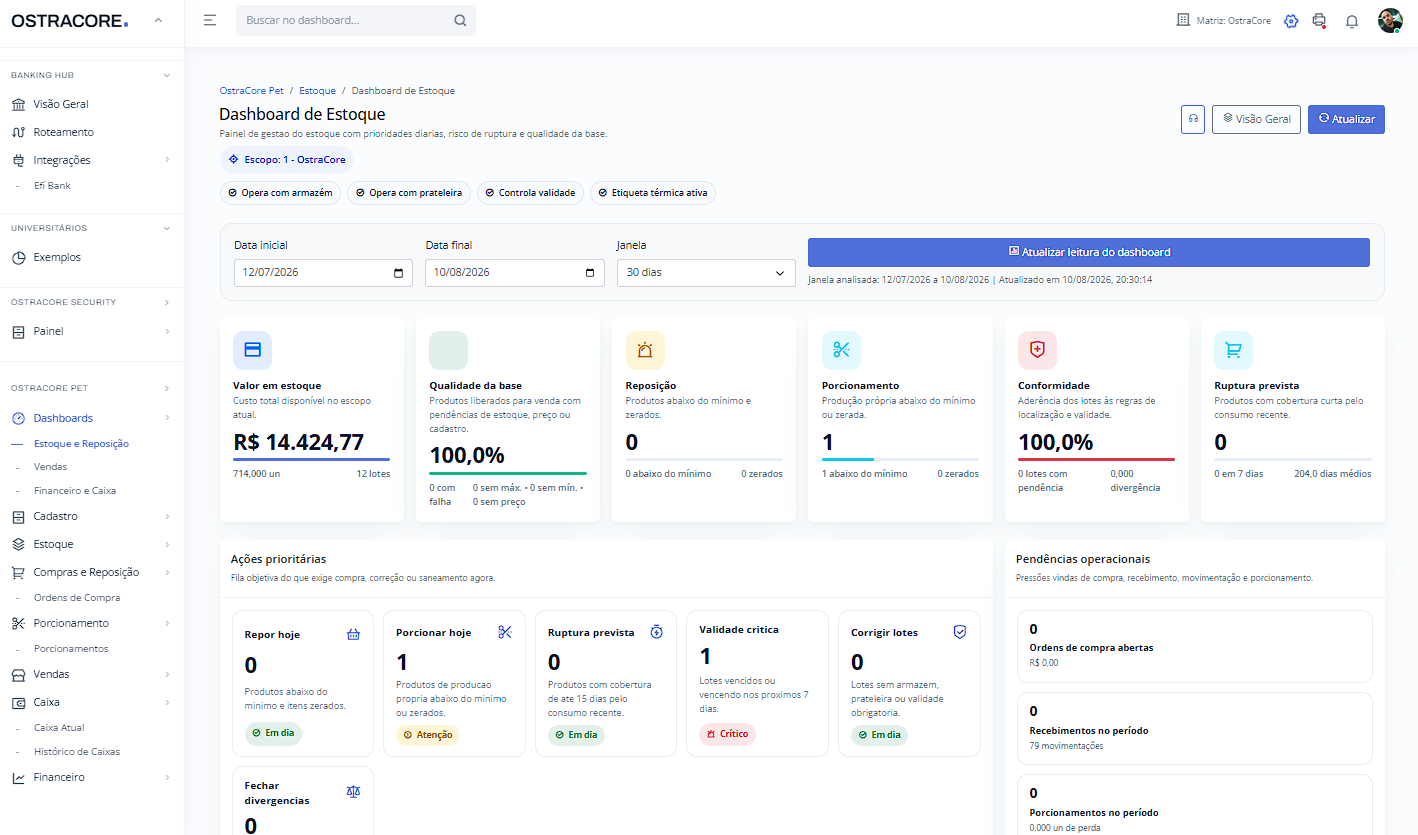This screenshot has width=1418, height=835.
Task: Open the user avatar menu
Action: (x=1390, y=21)
